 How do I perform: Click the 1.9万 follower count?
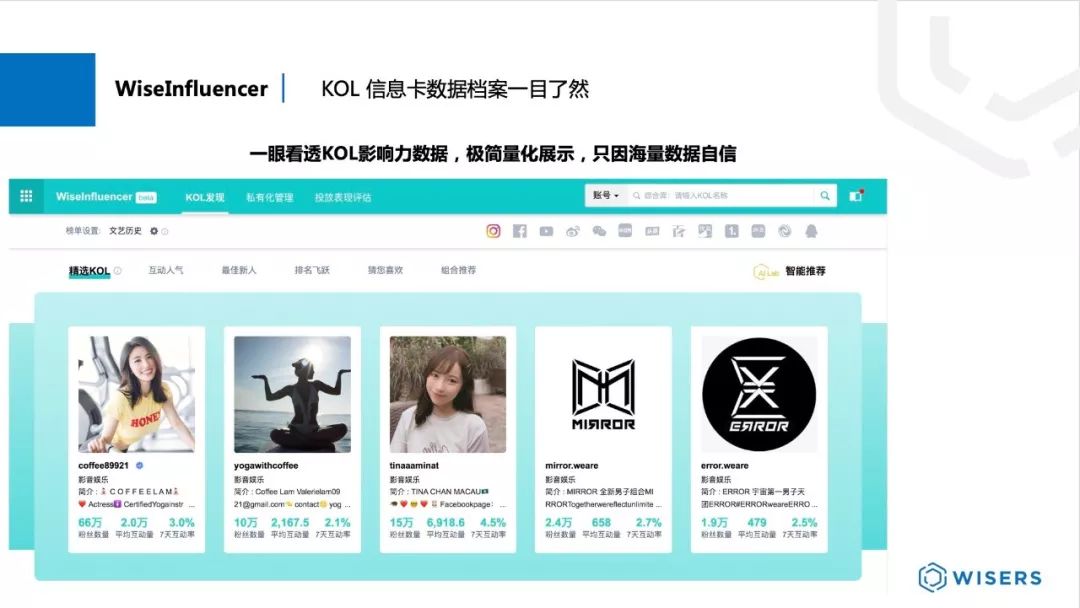point(714,523)
